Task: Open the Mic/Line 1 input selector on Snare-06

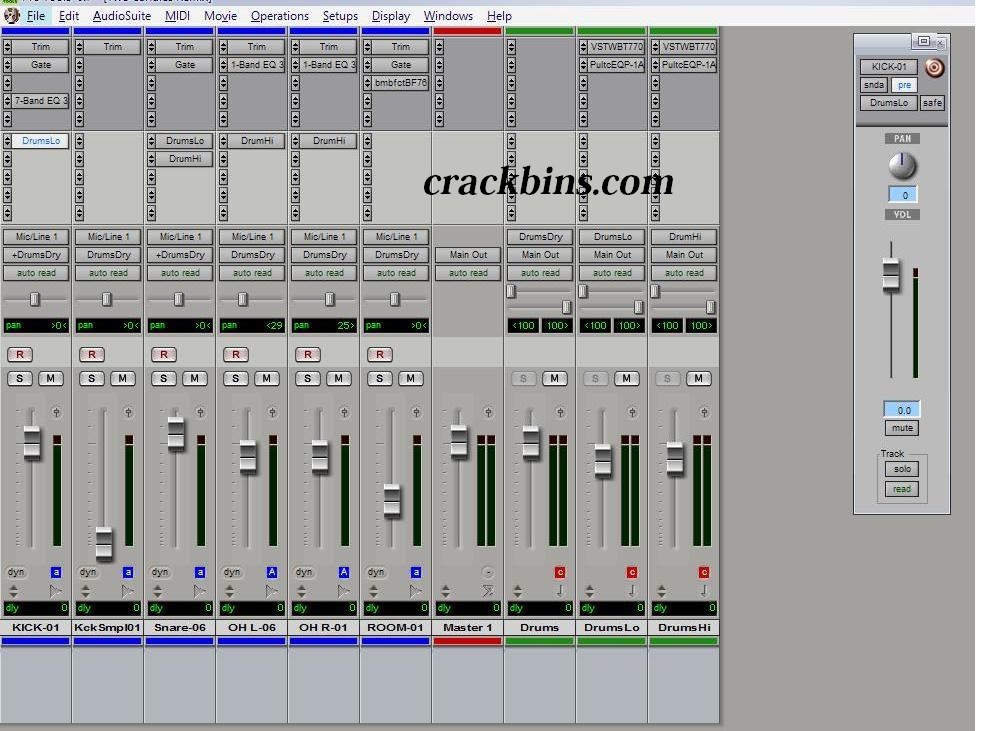Action: coord(180,237)
